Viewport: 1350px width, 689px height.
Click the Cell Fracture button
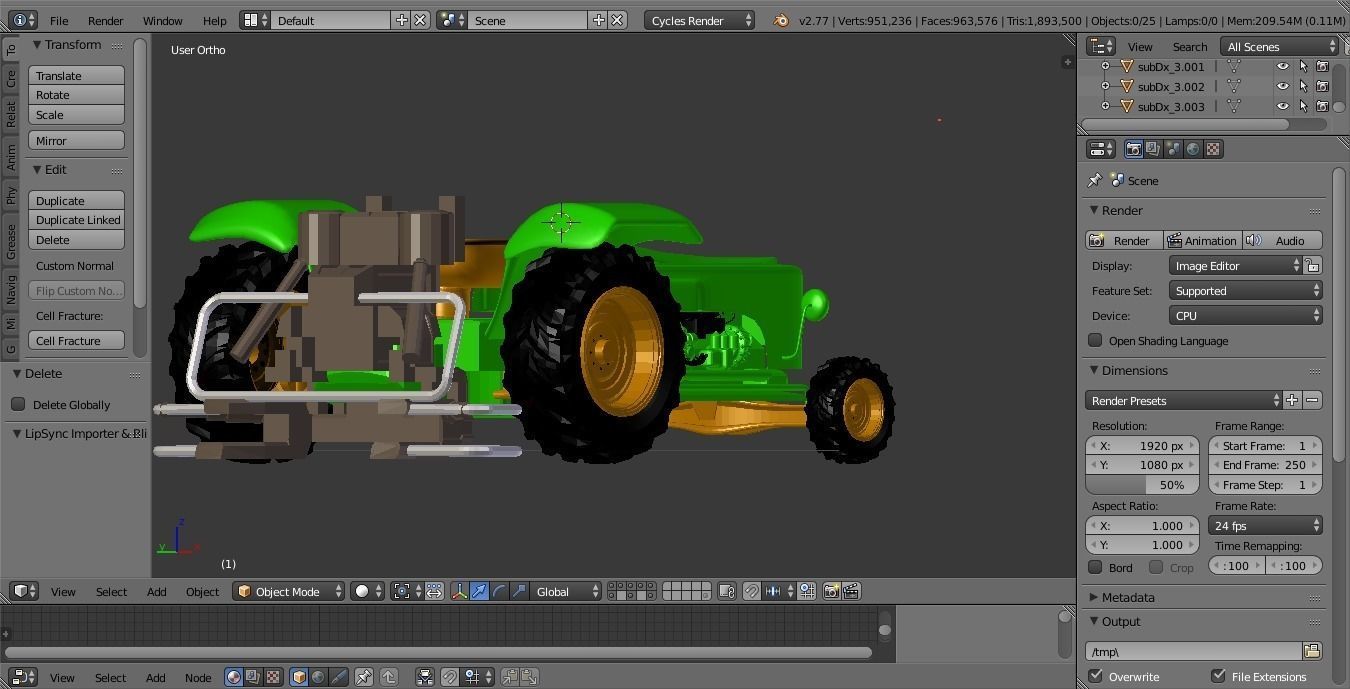(x=76, y=340)
